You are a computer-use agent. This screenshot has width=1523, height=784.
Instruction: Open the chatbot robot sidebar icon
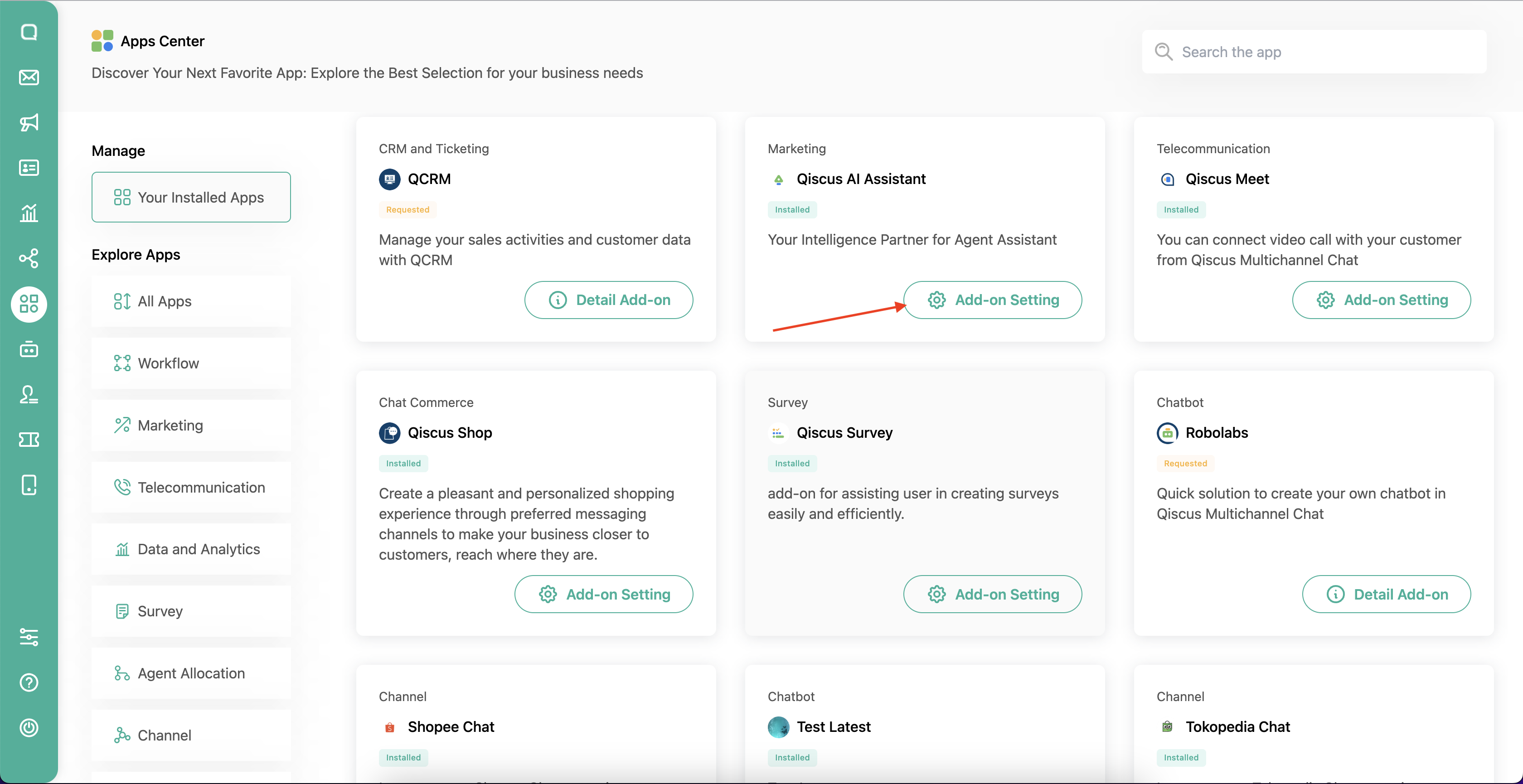[x=29, y=349]
